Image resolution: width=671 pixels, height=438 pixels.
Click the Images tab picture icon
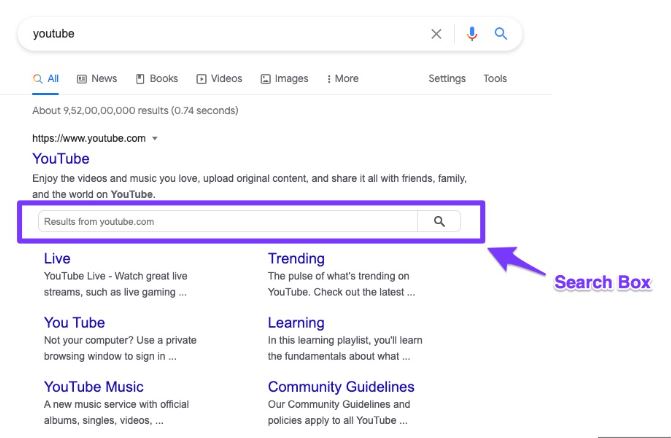point(265,79)
